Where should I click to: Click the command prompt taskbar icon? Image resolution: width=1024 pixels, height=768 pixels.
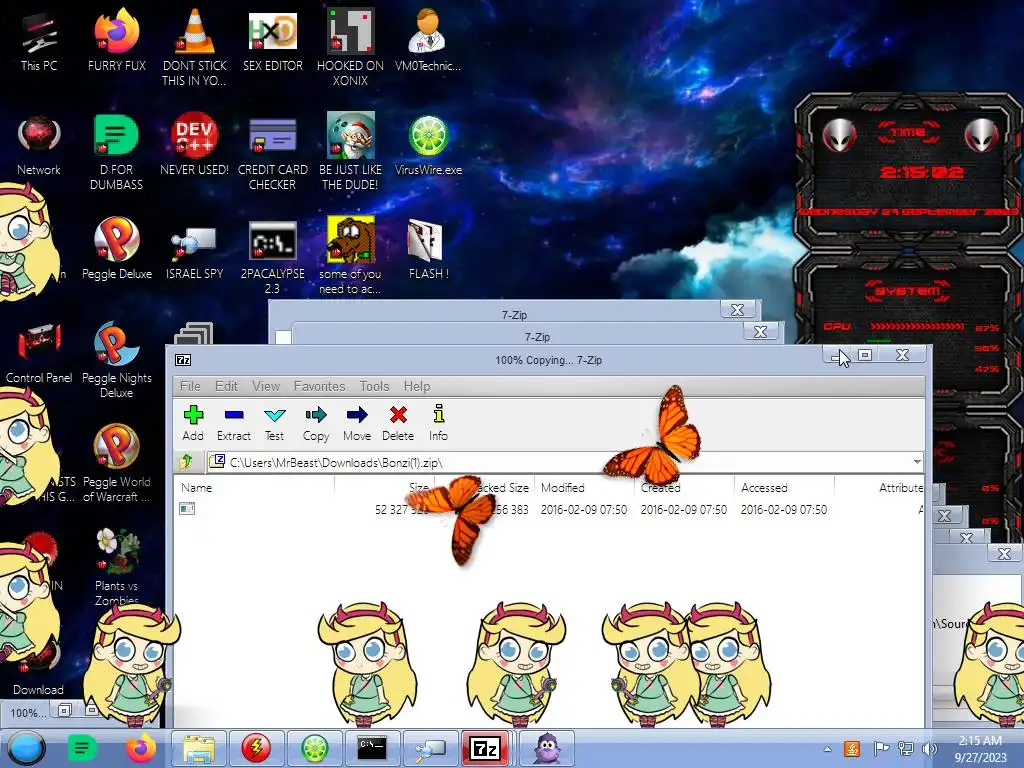(x=372, y=748)
